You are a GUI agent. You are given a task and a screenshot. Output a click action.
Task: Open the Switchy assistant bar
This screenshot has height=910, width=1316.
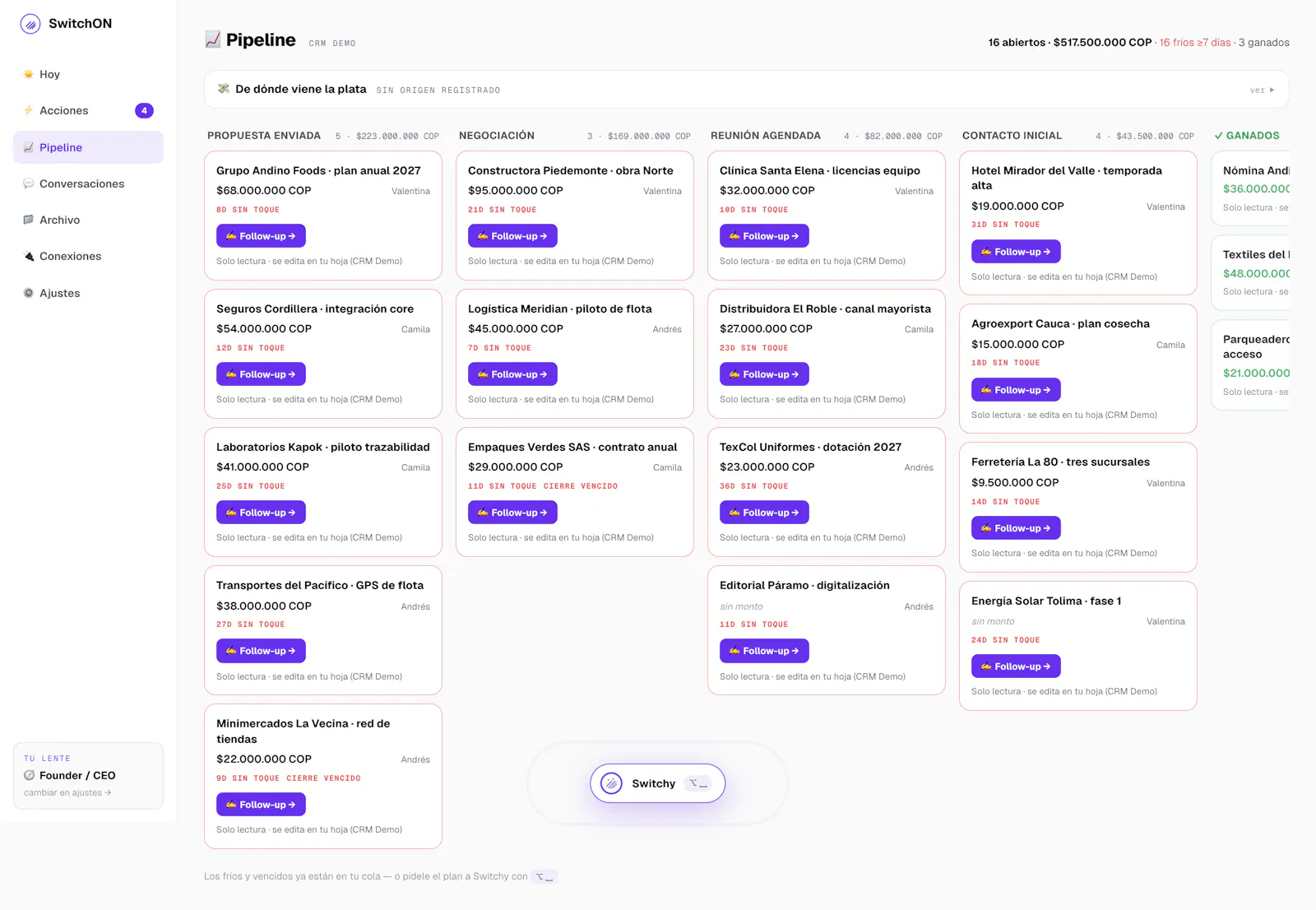tap(657, 783)
